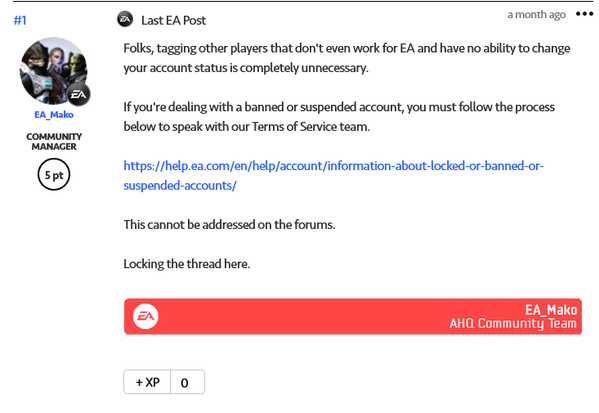599x413 pixels.
Task: Click the COMMUNITY MANAGER rank label
Action: coord(54,141)
